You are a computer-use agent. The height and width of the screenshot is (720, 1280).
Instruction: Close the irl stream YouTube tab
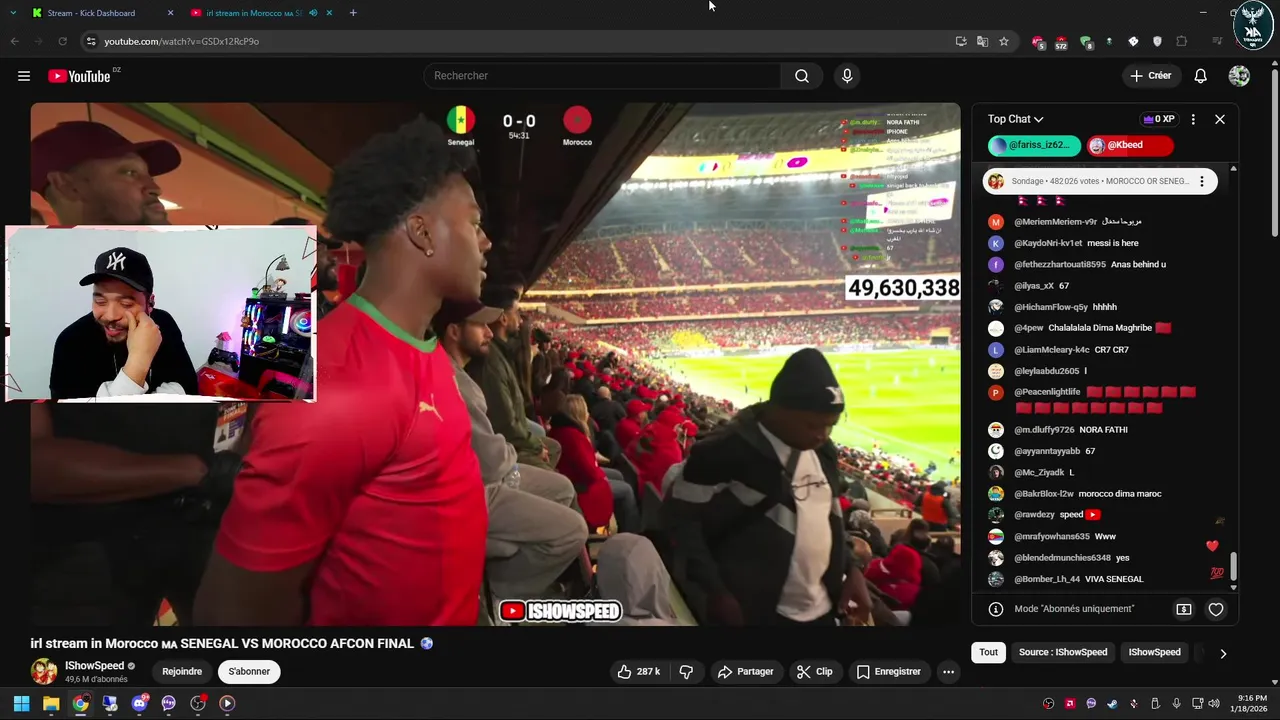[329, 13]
